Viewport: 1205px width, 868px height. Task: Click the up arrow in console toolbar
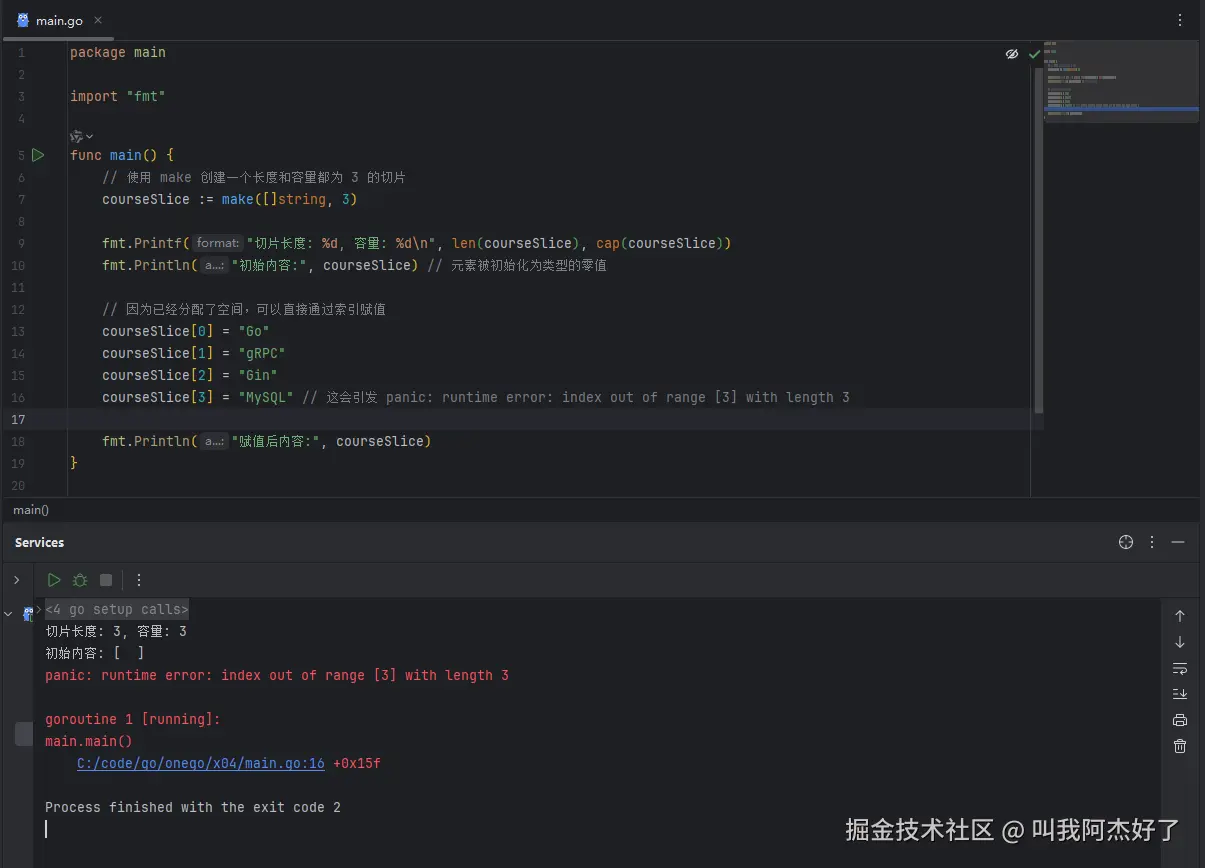click(1180, 616)
